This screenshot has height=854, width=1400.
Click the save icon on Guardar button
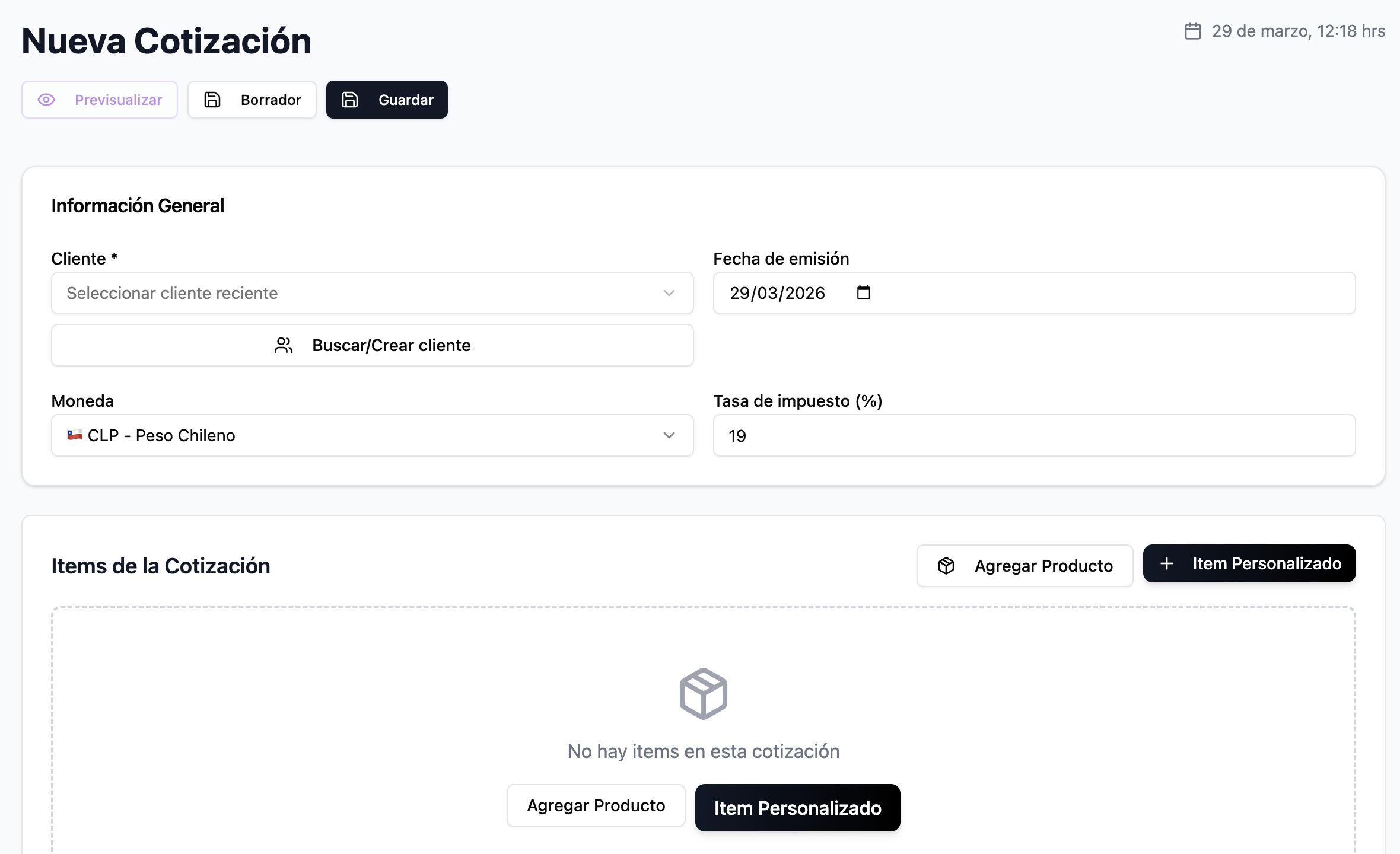(350, 100)
